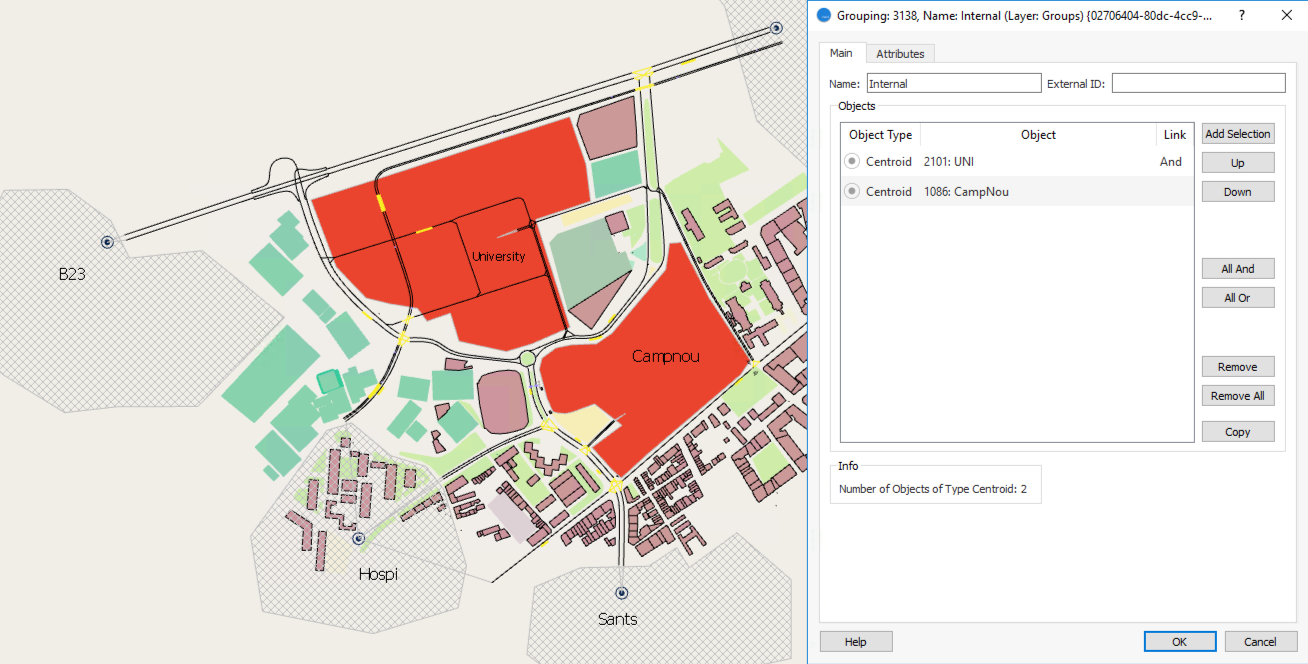Screen dimensions: 1308x664
Task: Click the centroid icon beside 2101: UNI
Action: point(852,162)
